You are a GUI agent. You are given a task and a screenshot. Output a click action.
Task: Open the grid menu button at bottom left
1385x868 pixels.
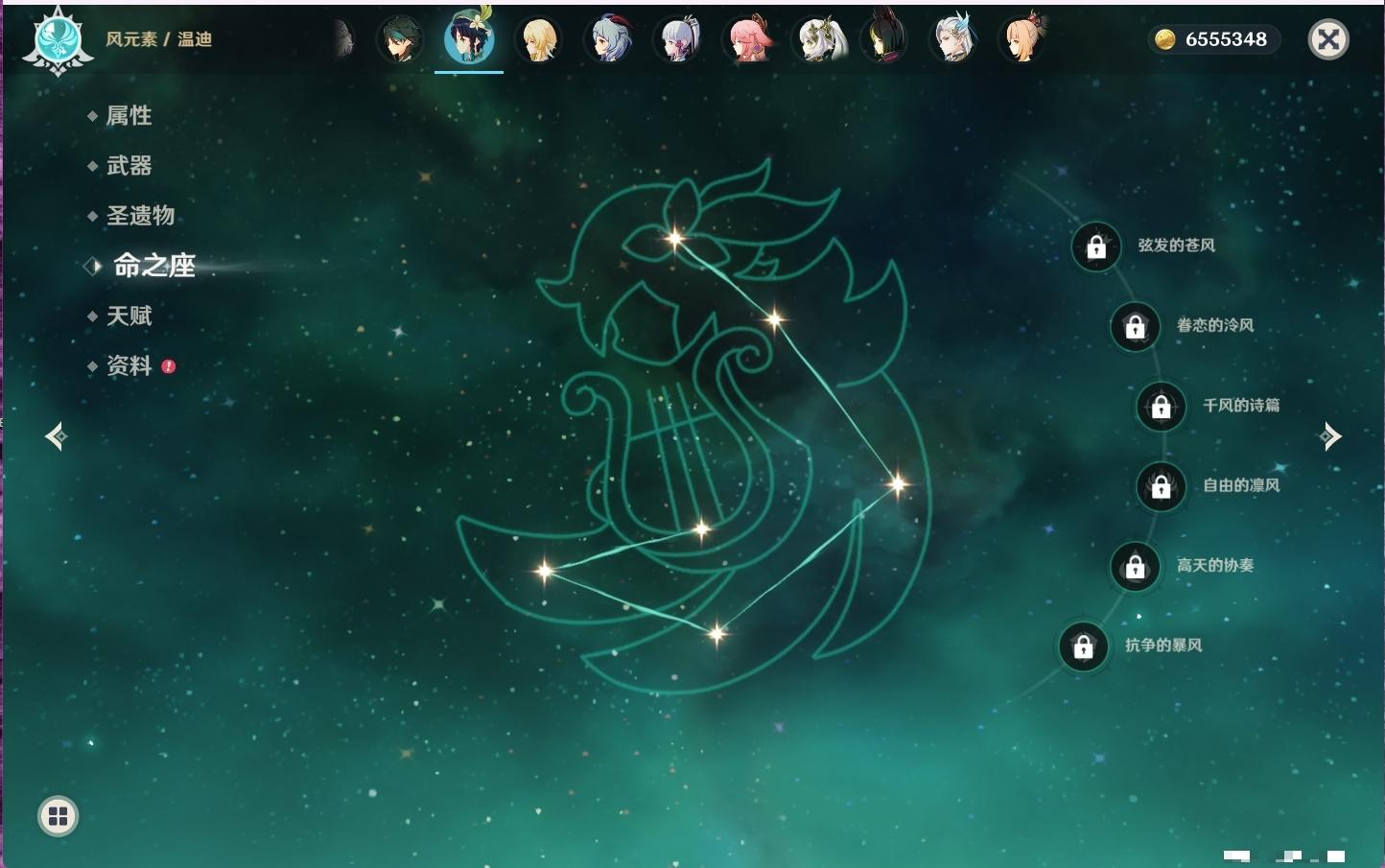point(58,816)
